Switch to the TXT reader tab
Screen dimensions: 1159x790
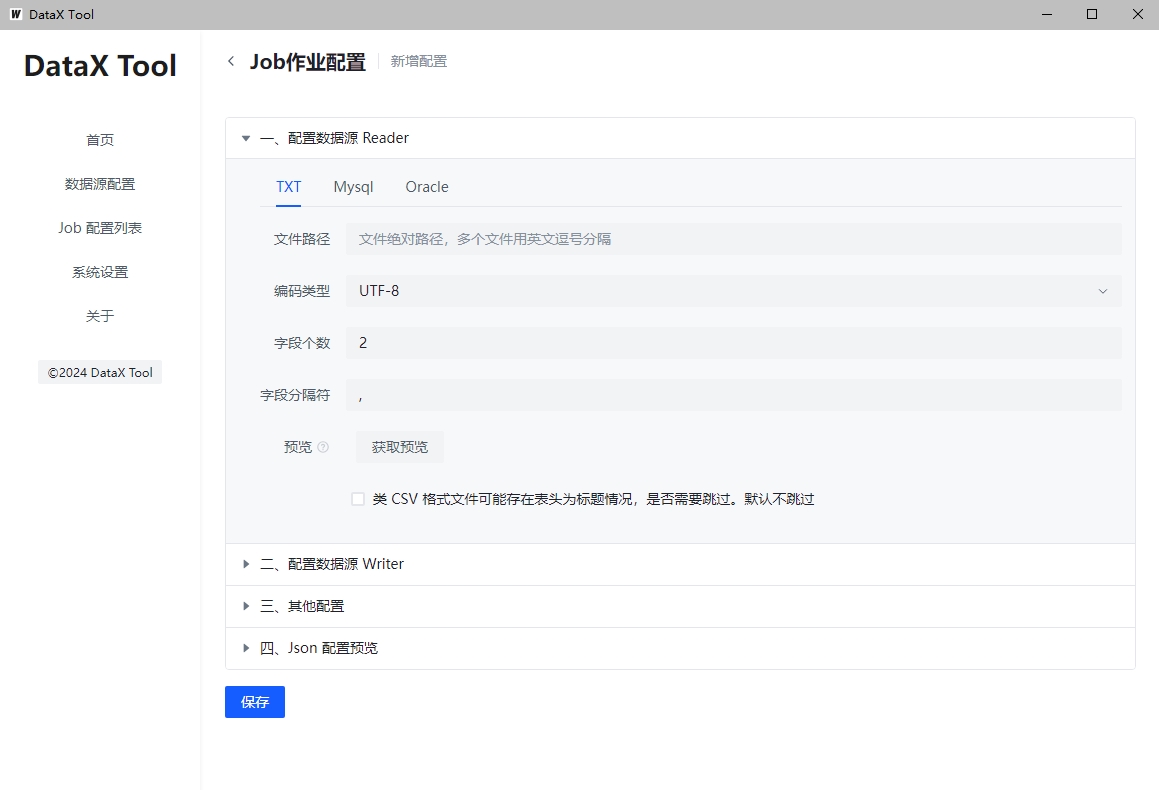(288, 187)
